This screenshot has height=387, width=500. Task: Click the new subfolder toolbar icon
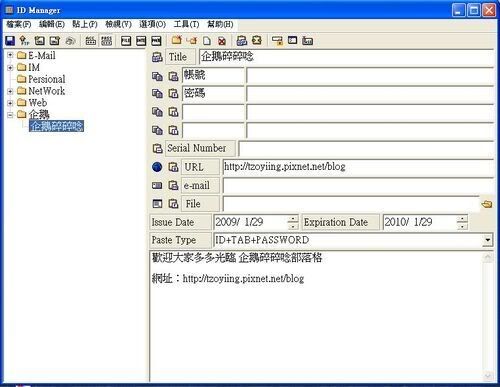(192, 41)
